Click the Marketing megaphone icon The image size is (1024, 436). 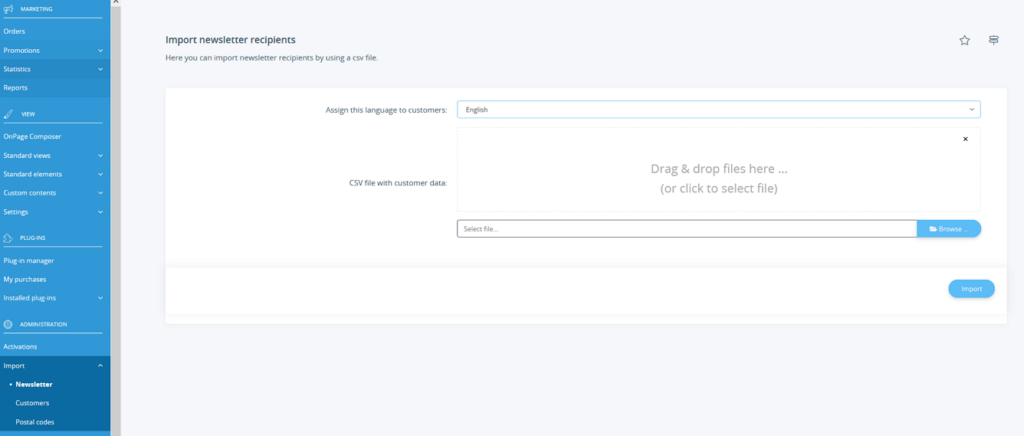click(8, 9)
